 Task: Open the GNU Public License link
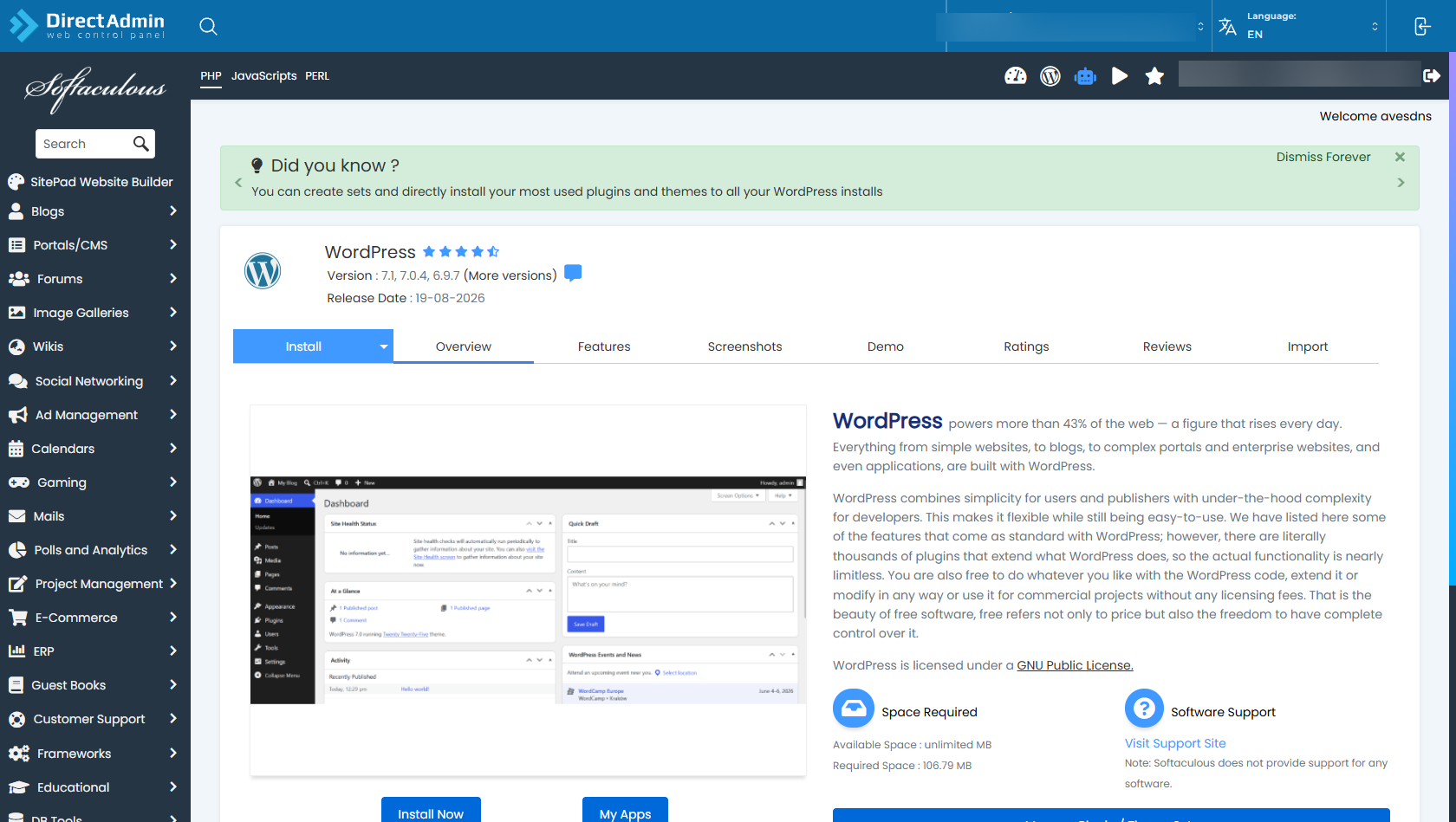(x=1075, y=665)
